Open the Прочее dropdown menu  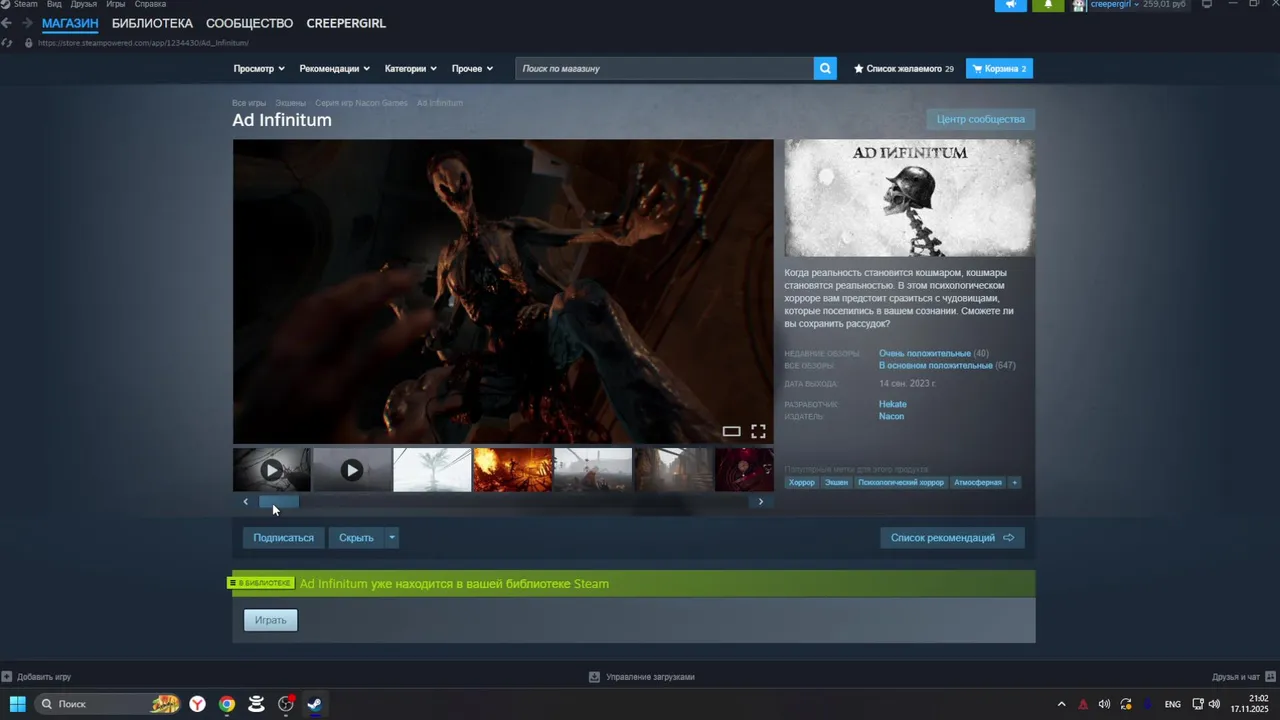tap(472, 69)
